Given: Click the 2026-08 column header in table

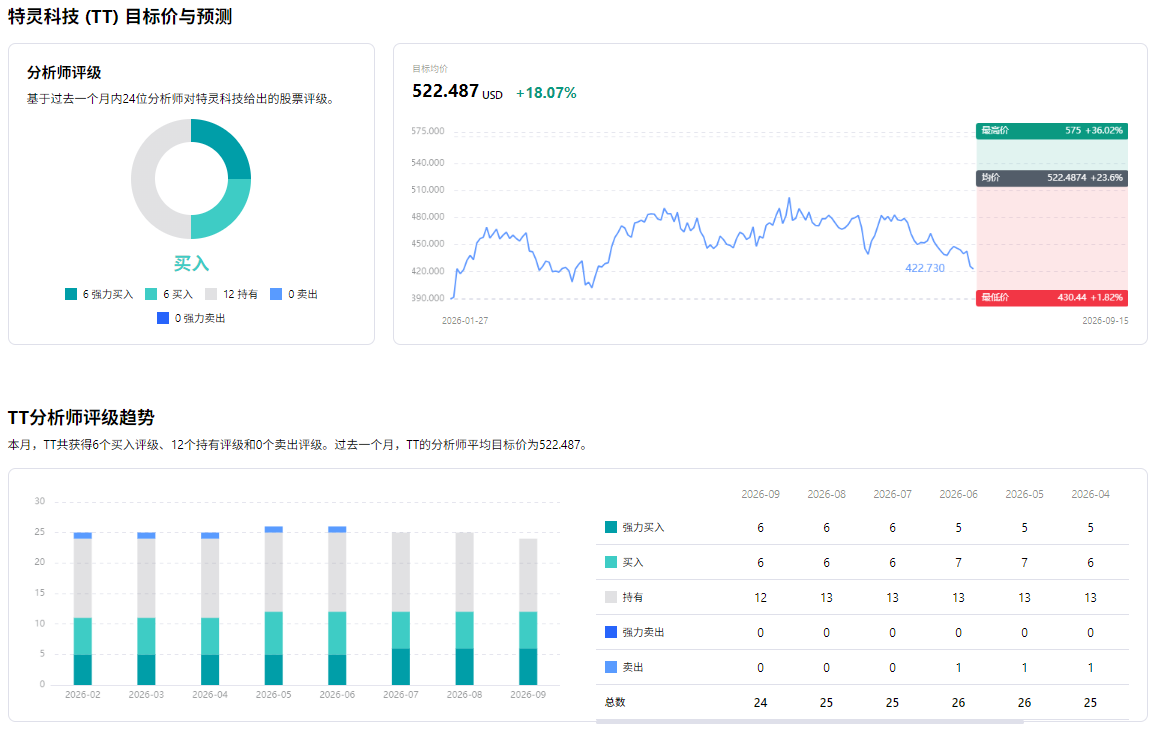Looking at the screenshot, I should tap(827, 494).
